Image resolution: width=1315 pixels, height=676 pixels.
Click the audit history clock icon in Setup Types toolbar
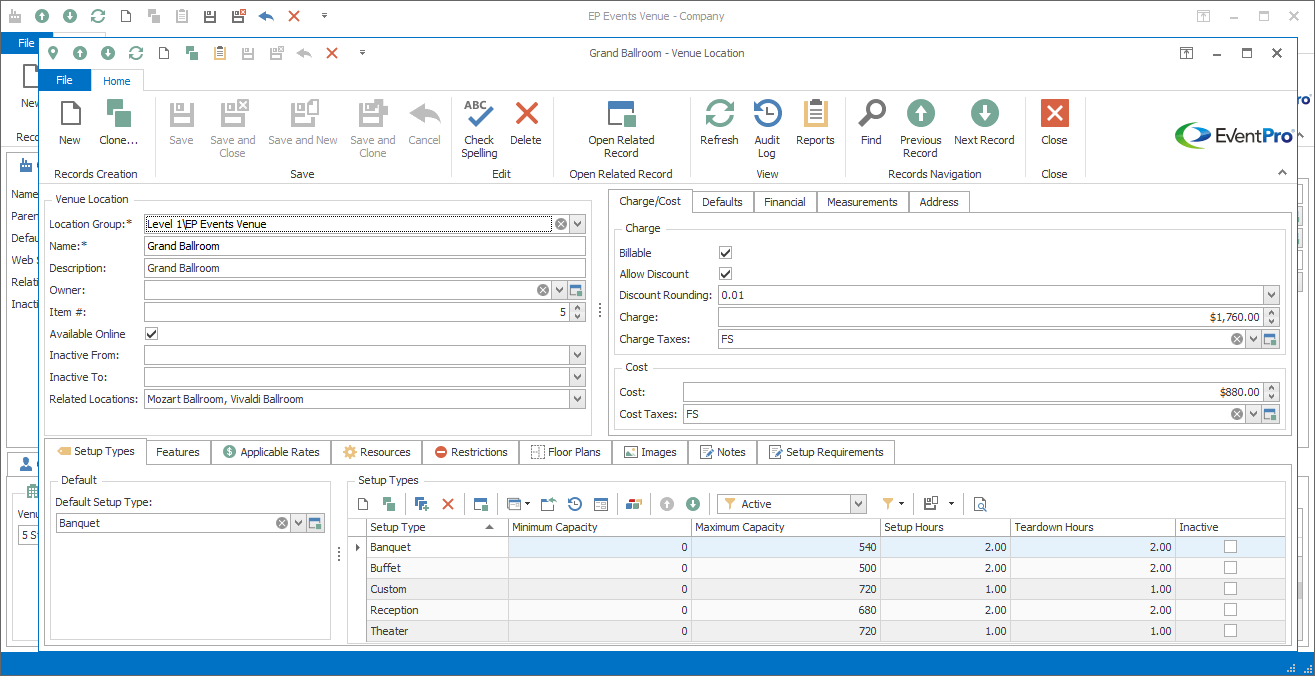coord(575,504)
